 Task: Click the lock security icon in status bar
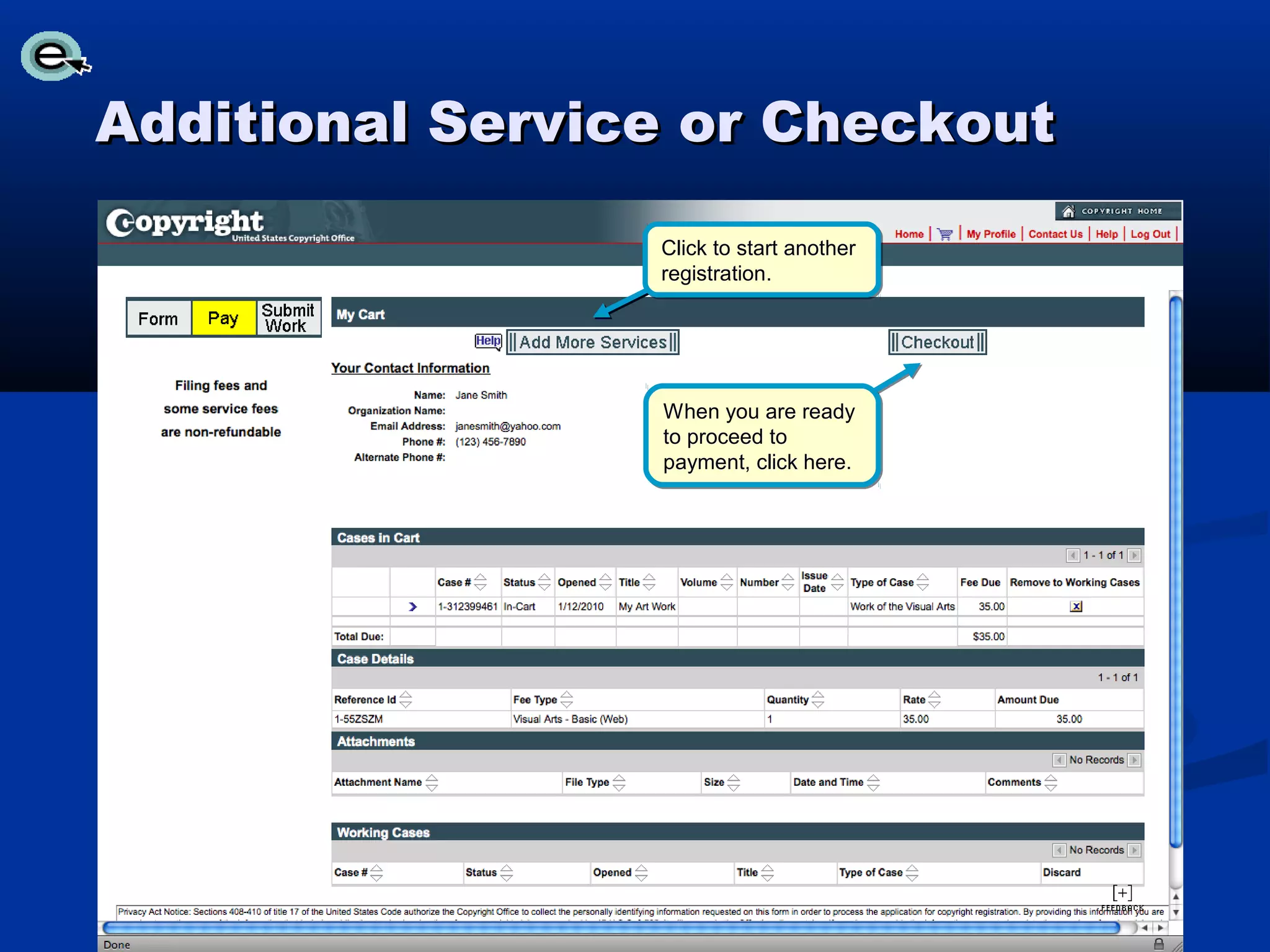tap(1158, 944)
